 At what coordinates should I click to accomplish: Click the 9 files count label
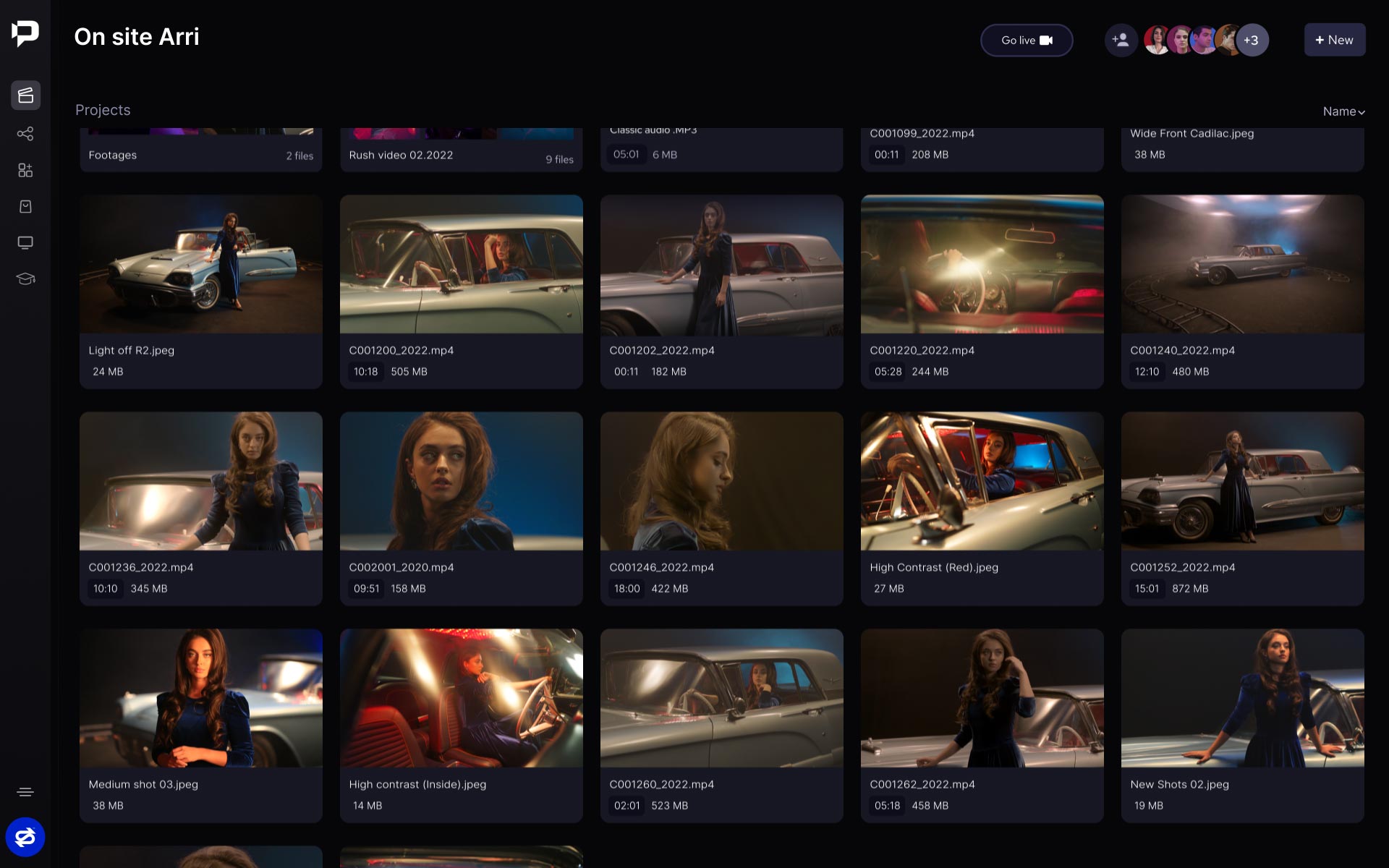(560, 159)
